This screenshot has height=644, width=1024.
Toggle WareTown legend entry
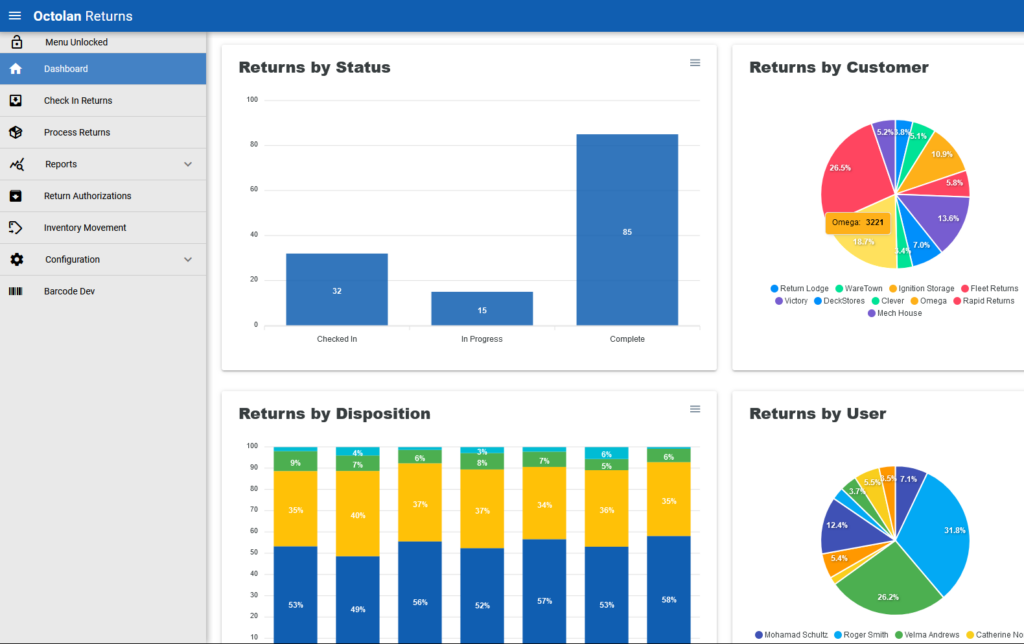[859, 288]
